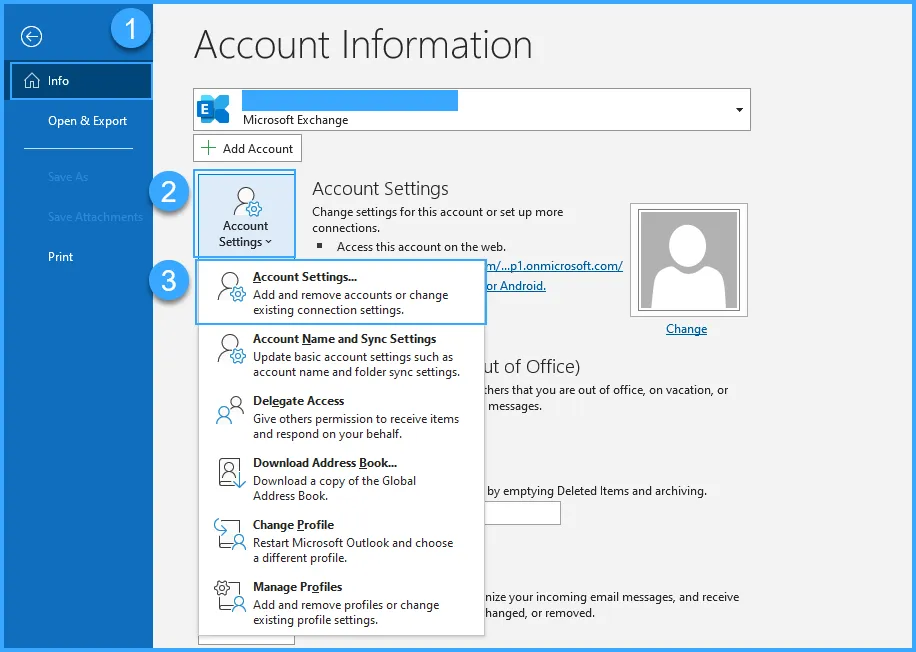Expand the email account selector dropdown
The image size is (916, 652).
(738, 110)
